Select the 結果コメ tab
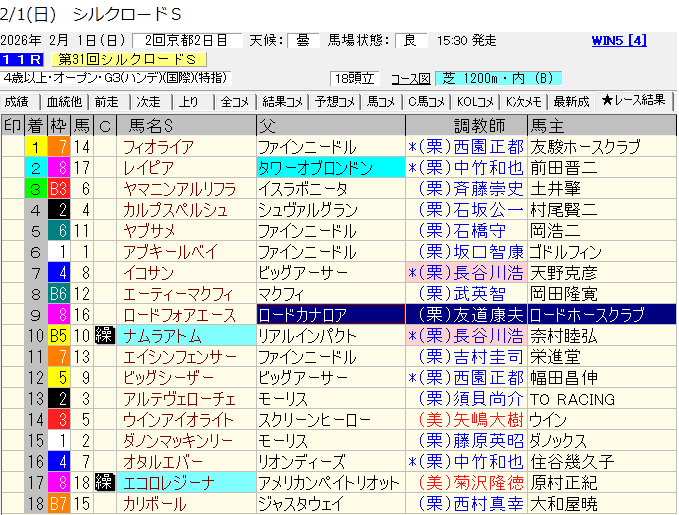The width and height of the screenshot is (679, 515). pos(283,101)
